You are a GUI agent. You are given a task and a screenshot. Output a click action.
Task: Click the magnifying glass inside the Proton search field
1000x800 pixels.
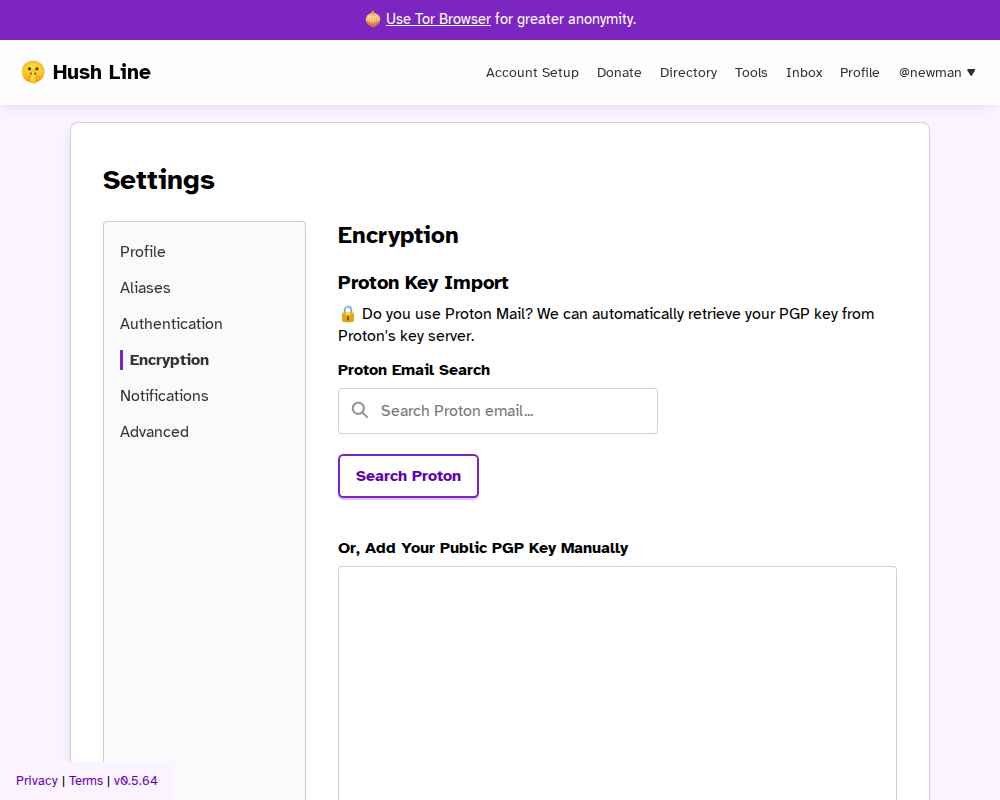click(x=360, y=410)
